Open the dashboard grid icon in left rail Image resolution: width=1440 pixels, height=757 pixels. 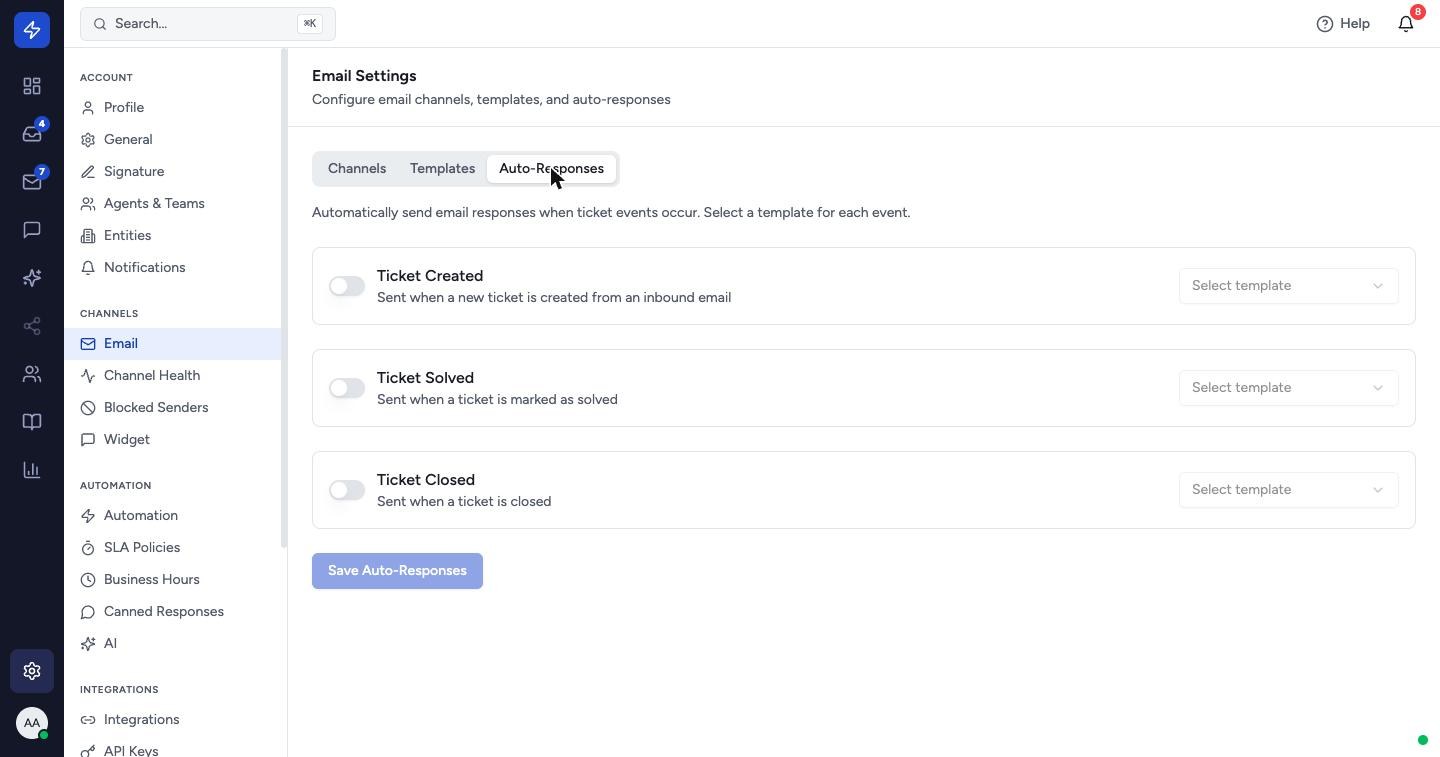click(x=32, y=86)
